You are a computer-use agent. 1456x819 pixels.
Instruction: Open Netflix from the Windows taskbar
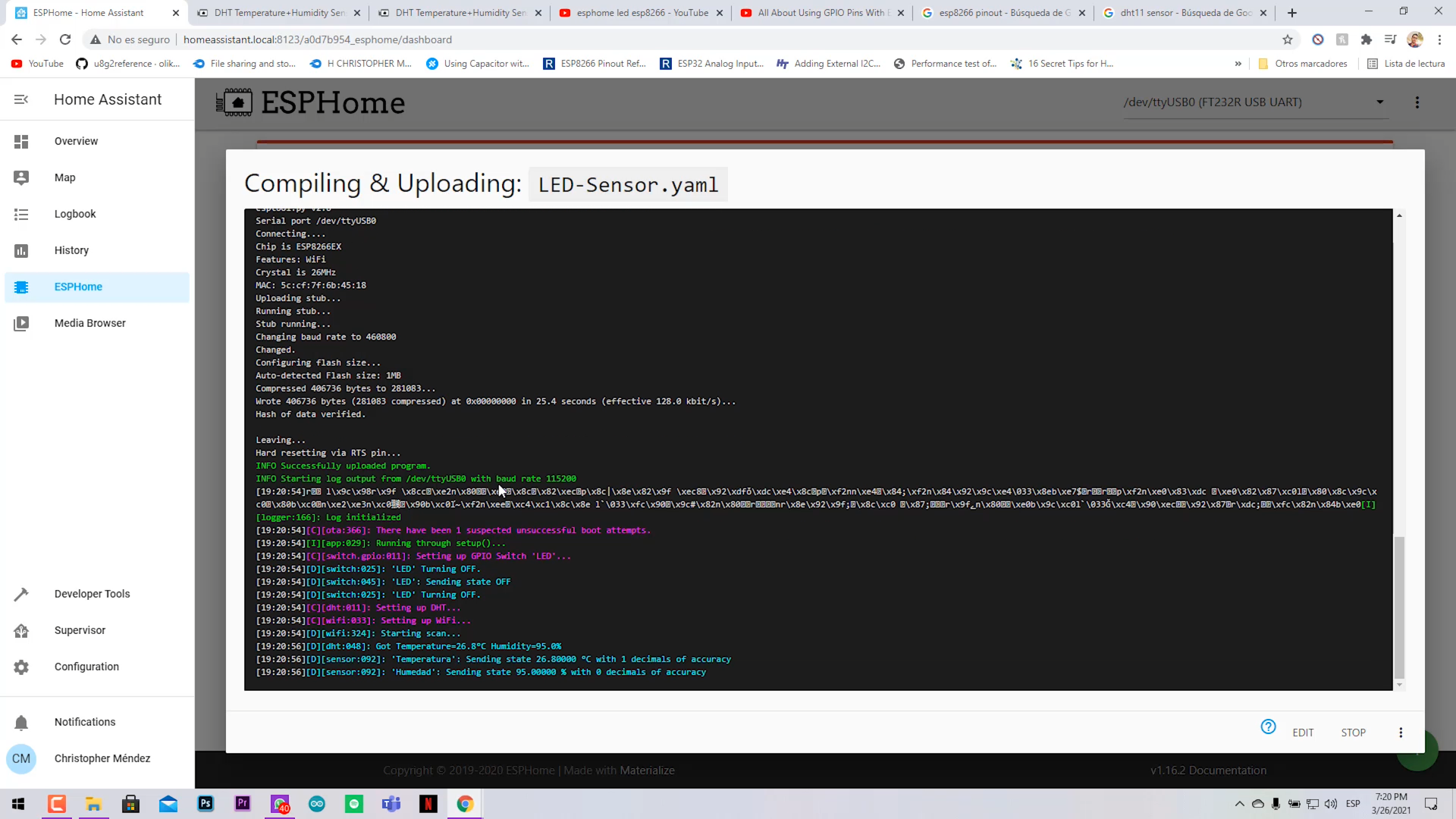click(428, 804)
